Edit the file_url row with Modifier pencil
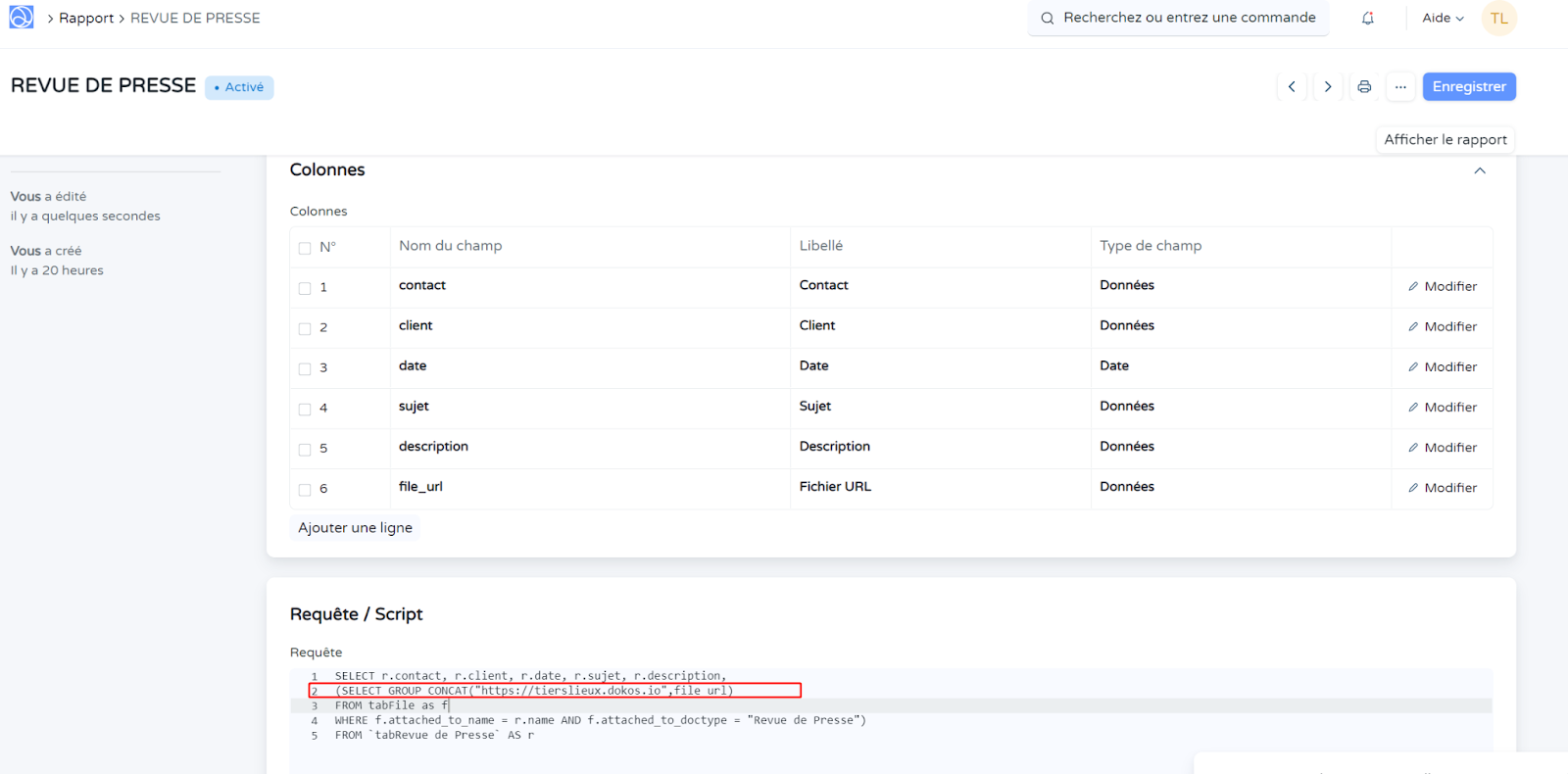Viewport: 1568px width, 774px height. pyautogui.click(x=1442, y=488)
